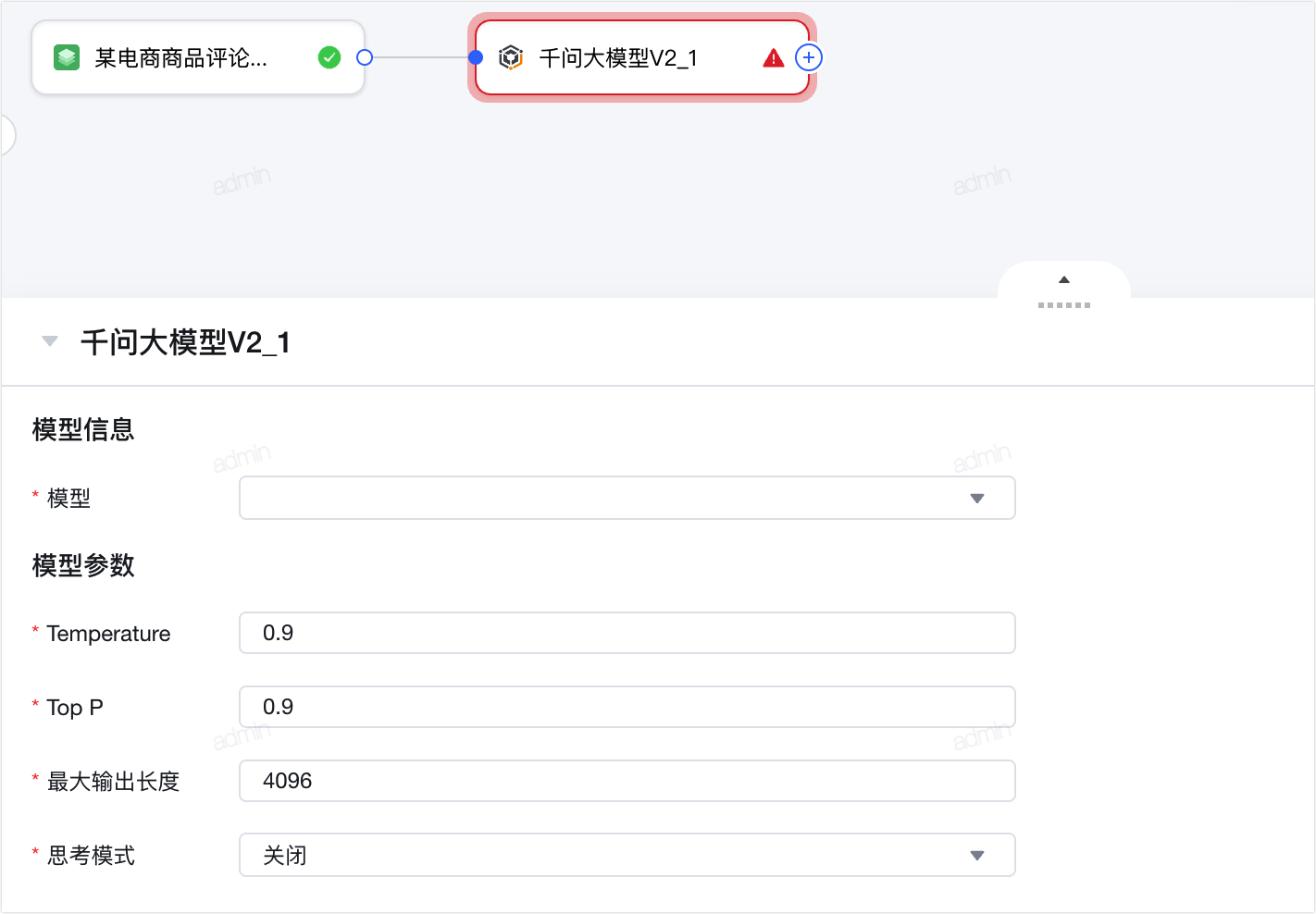Click the Top P label

75,708
